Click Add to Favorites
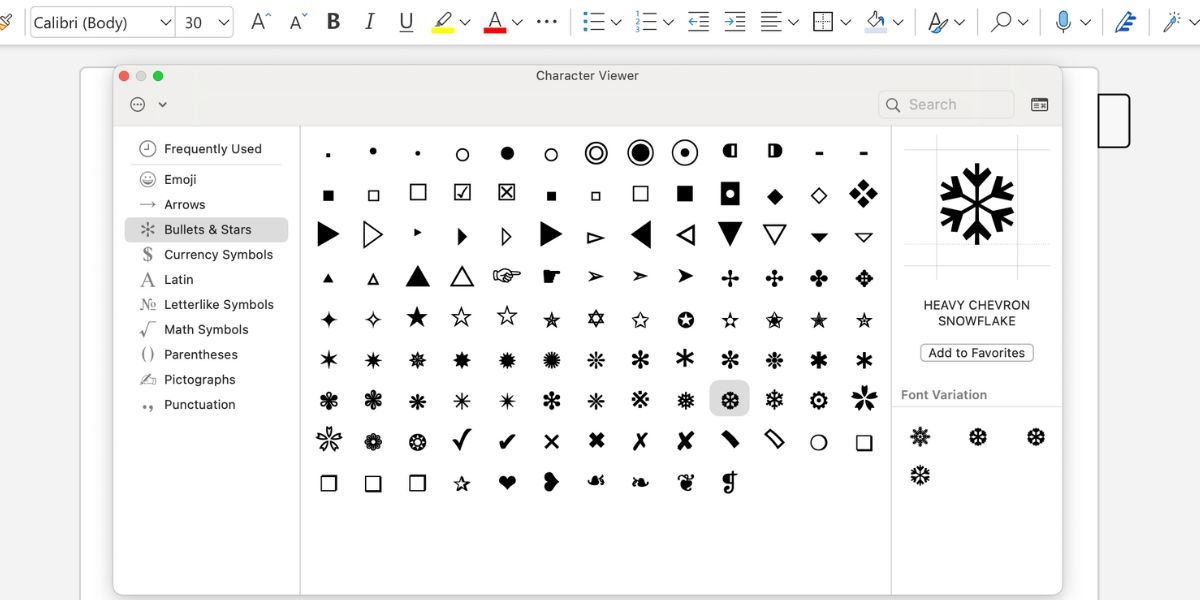 pos(976,352)
